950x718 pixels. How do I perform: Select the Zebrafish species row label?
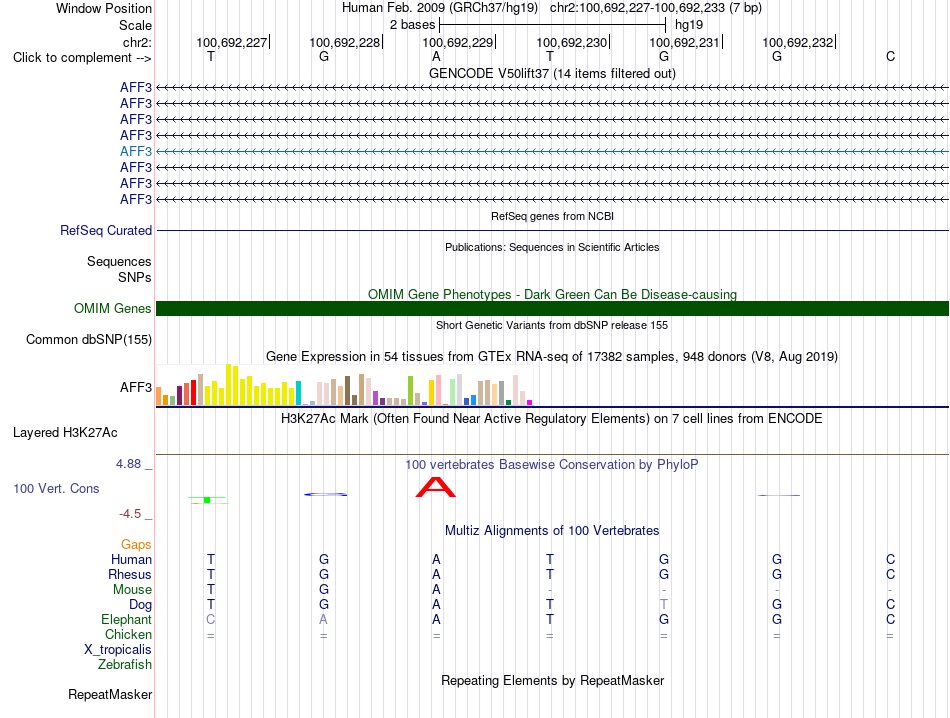pos(125,665)
